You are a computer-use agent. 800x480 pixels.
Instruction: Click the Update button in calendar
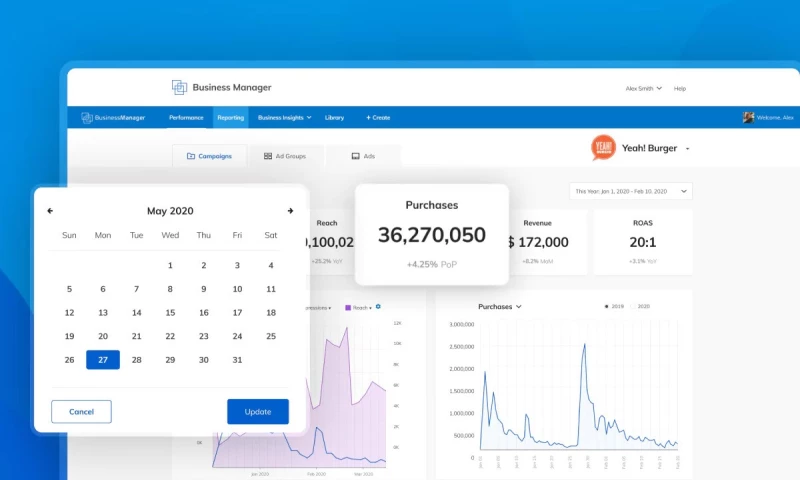pyautogui.click(x=258, y=412)
